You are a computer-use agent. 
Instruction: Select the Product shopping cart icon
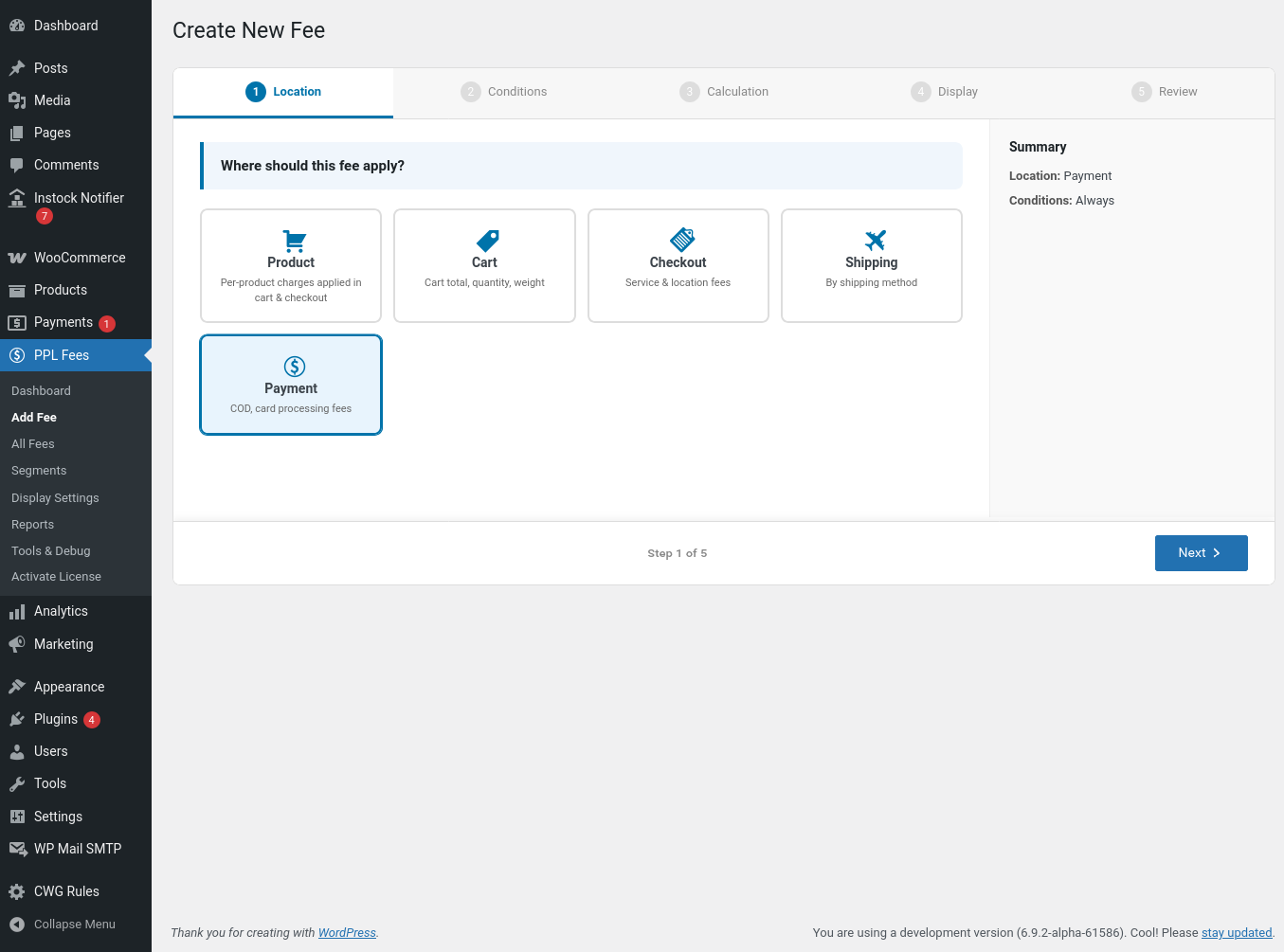point(294,241)
